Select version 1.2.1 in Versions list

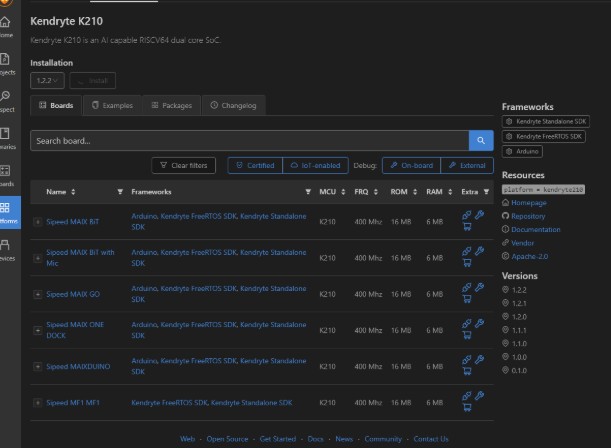point(519,303)
